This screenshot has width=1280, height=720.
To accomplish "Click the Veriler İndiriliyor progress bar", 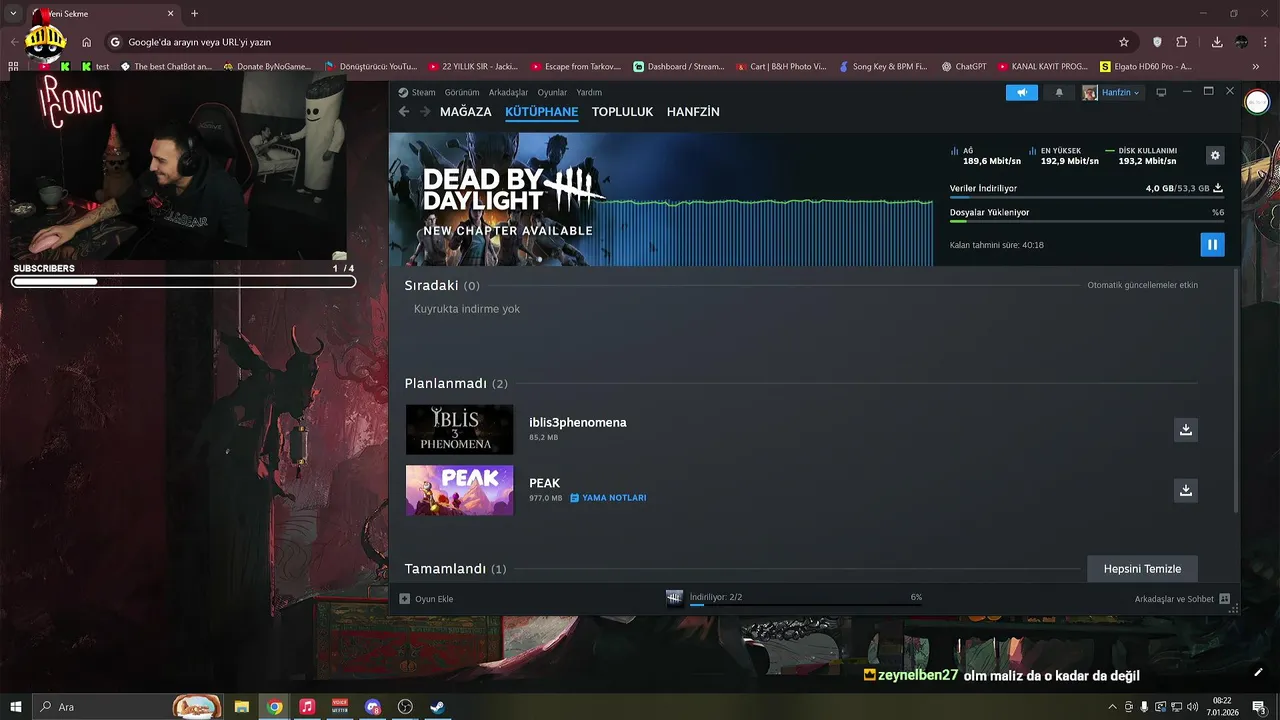I will 1087,198.
